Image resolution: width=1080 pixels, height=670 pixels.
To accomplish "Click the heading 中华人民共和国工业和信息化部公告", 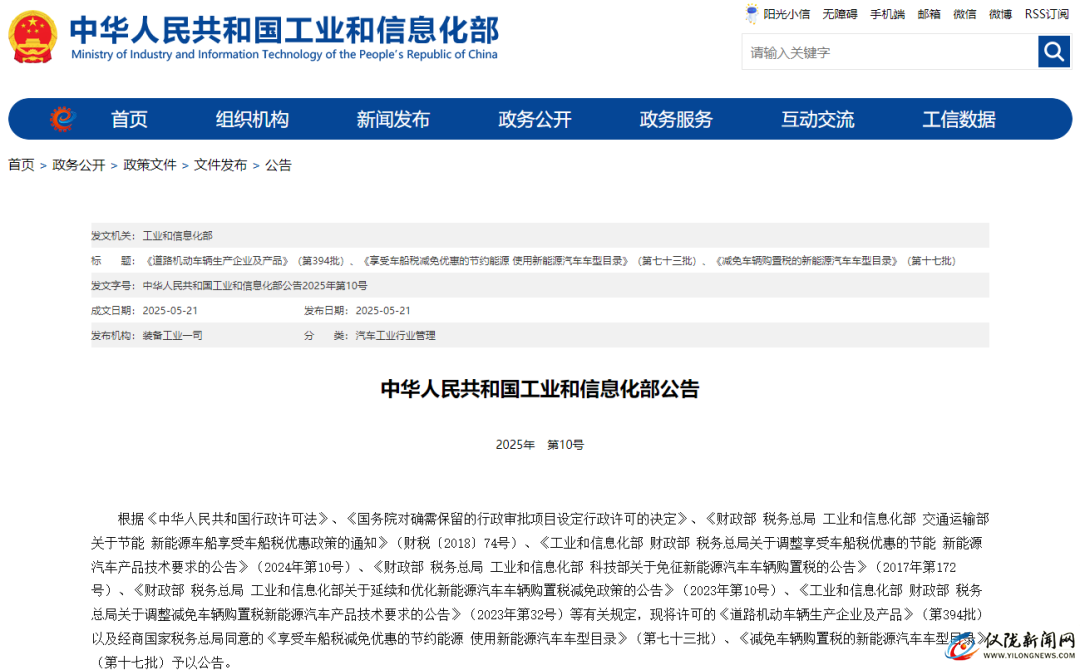I will (x=540, y=389).
